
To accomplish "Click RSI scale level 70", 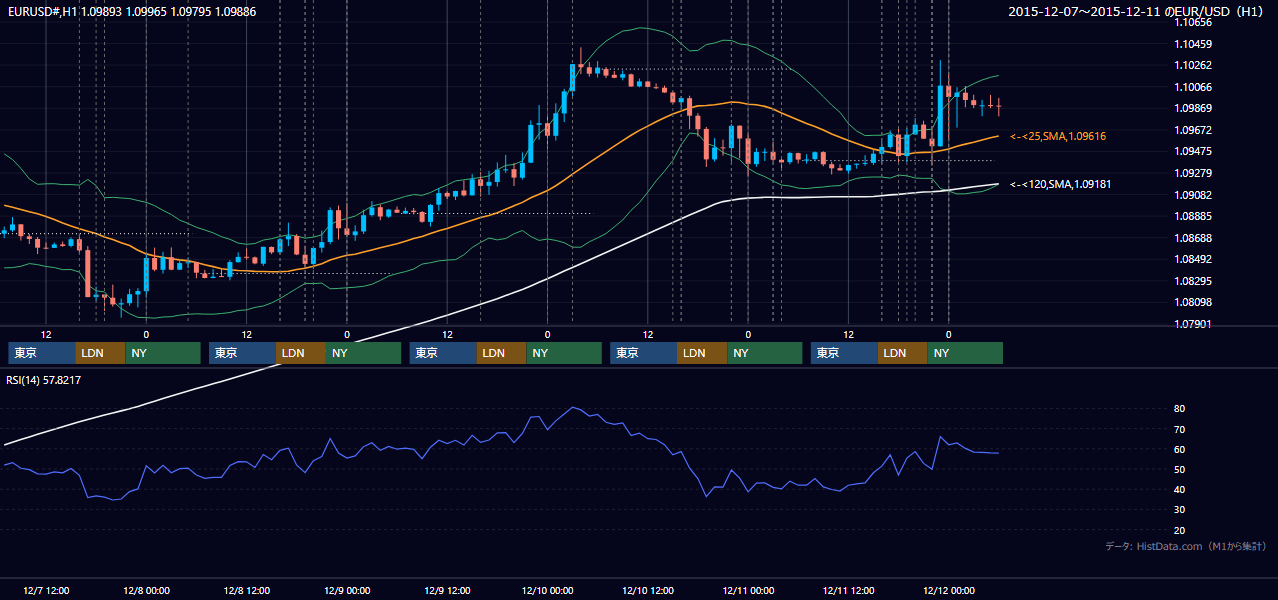I will (x=1180, y=429).
